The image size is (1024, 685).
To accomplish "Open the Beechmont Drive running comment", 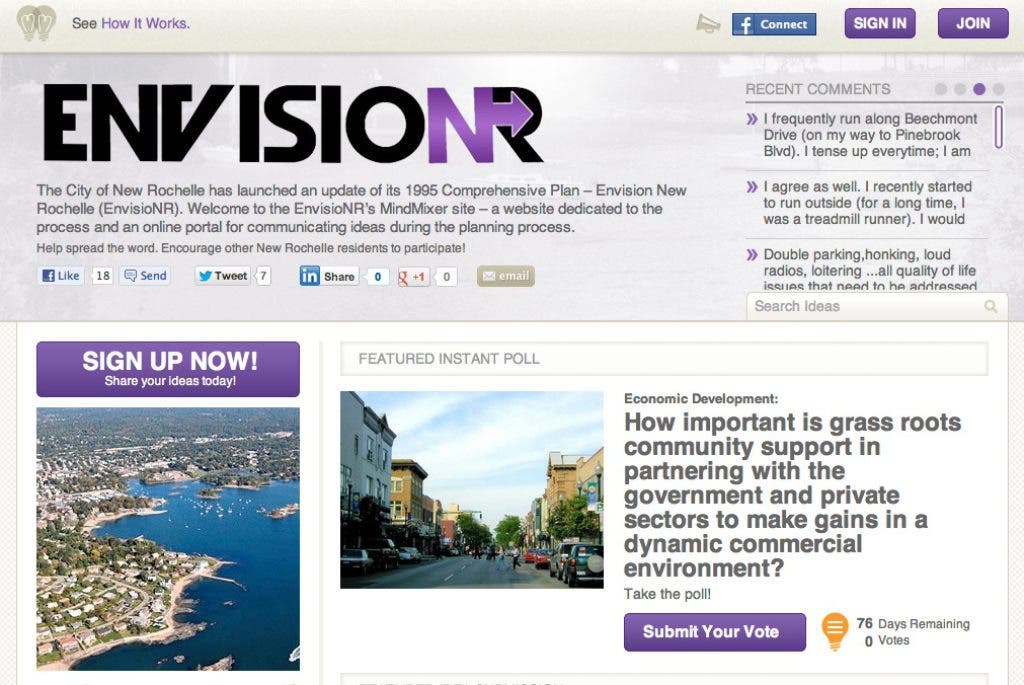I will pyautogui.click(x=866, y=135).
